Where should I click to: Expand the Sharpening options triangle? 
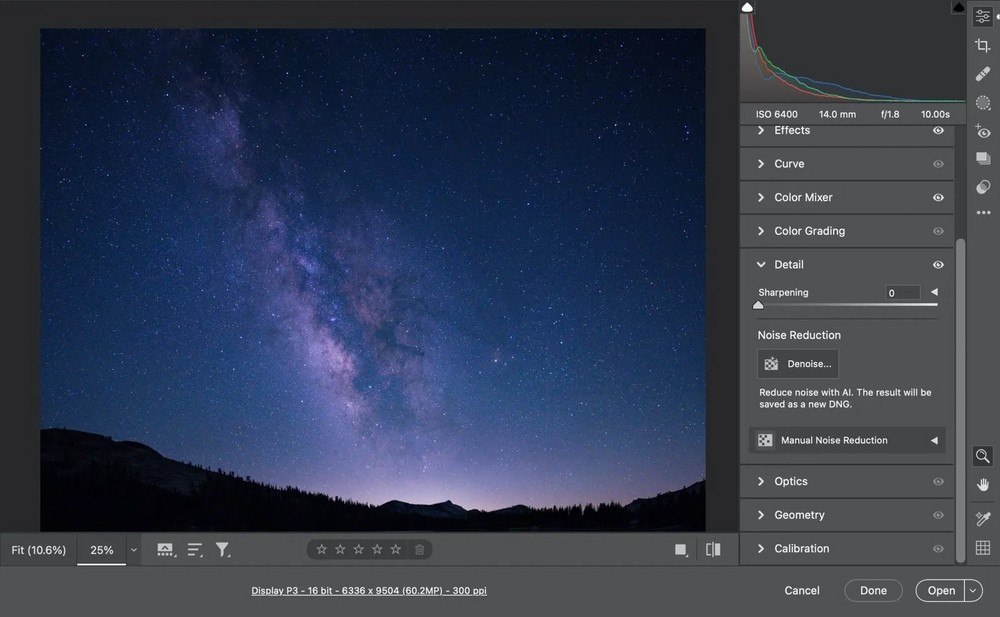[x=934, y=292]
